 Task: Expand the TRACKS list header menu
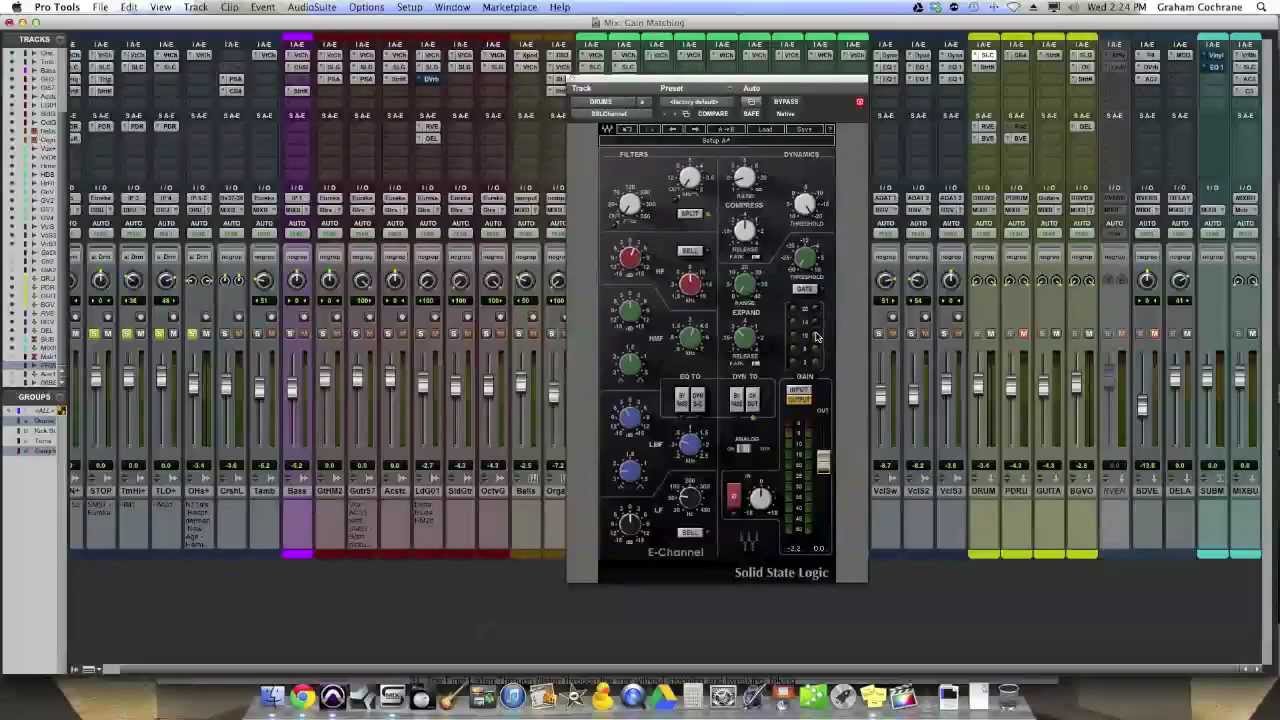(60, 40)
